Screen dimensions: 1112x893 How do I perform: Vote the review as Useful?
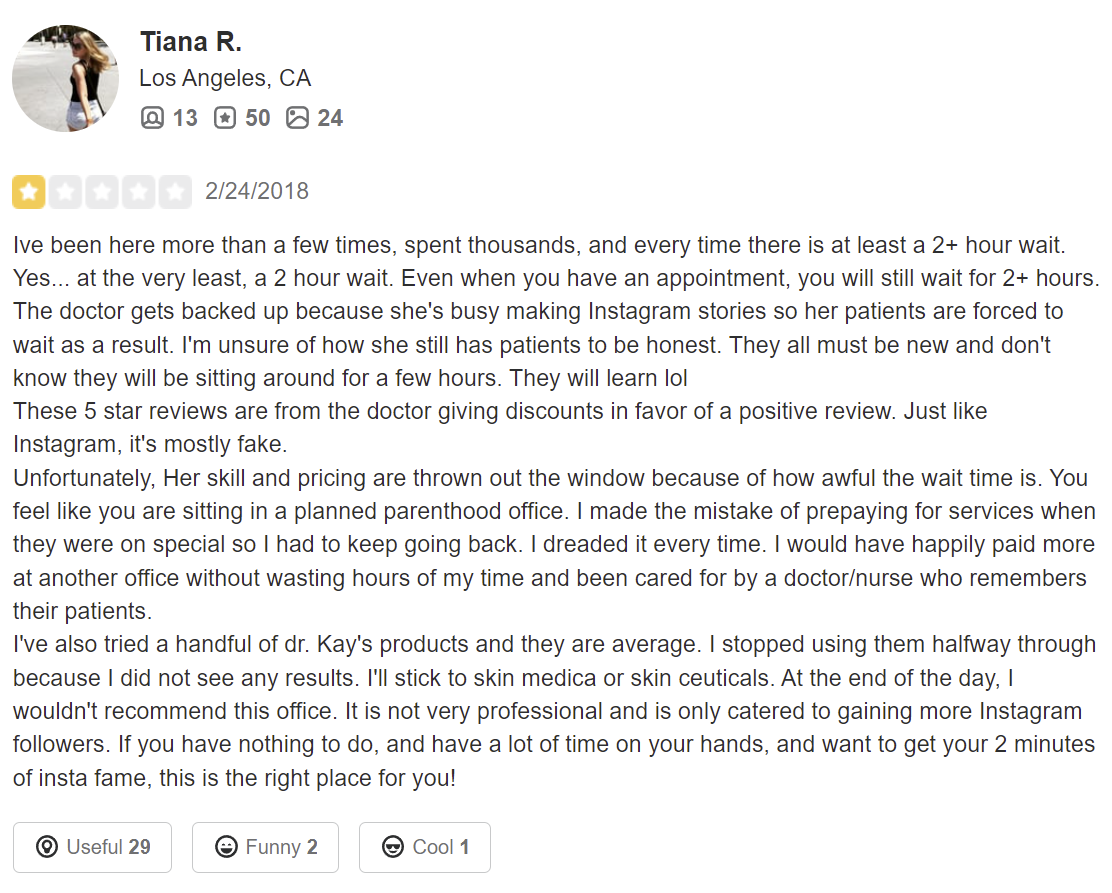(92, 847)
